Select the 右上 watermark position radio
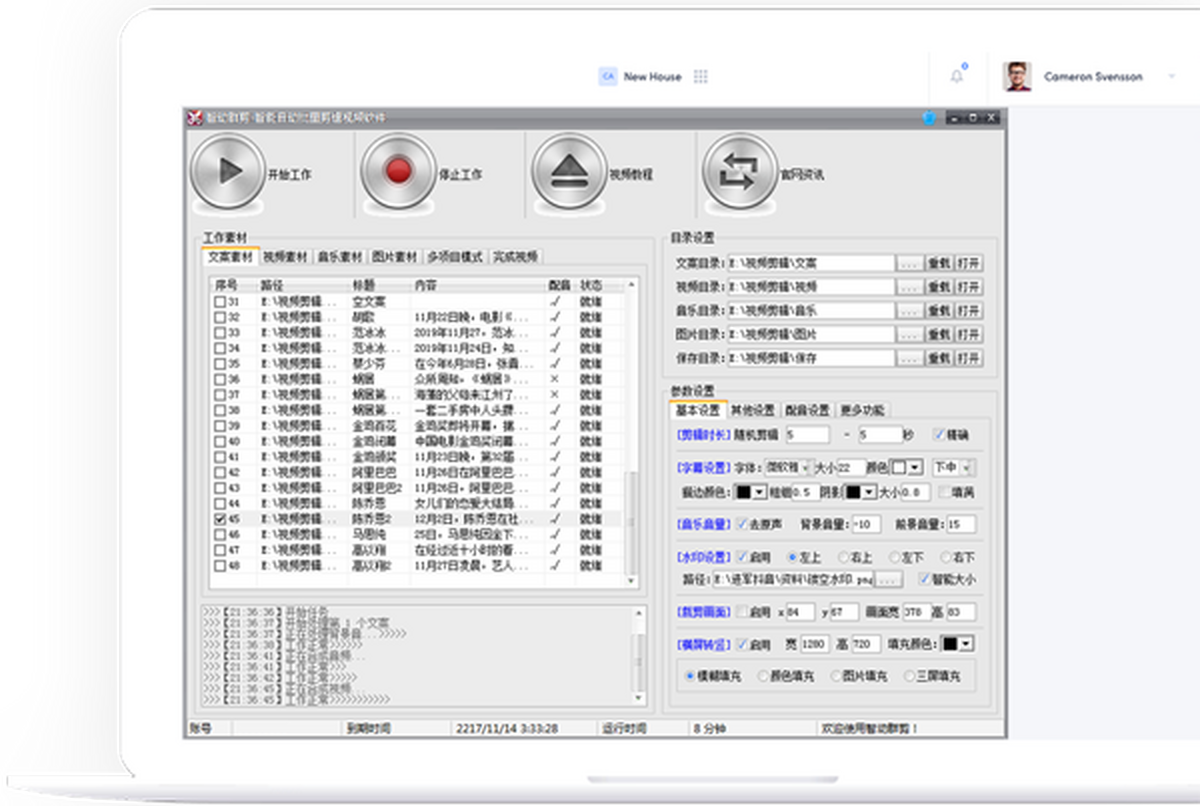The height and width of the screenshot is (806, 1200). coord(842,557)
